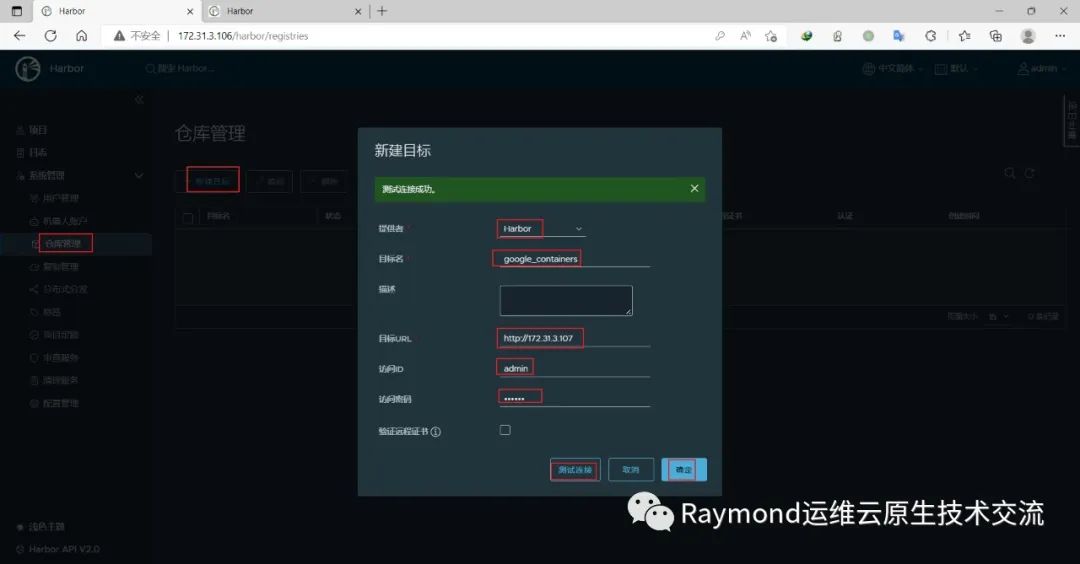The width and height of the screenshot is (1080, 564).
Task: Click the google_containers target name field
Action: (574, 259)
